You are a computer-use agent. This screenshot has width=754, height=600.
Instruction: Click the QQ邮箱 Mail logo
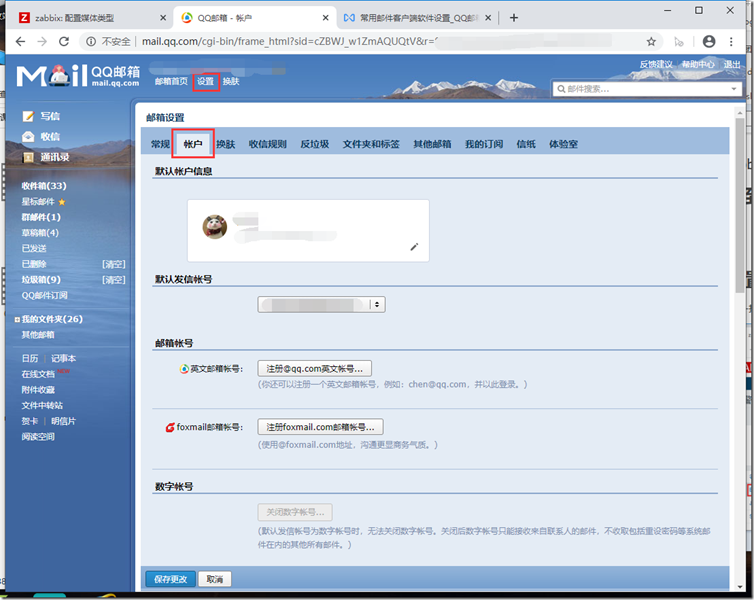point(78,76)
